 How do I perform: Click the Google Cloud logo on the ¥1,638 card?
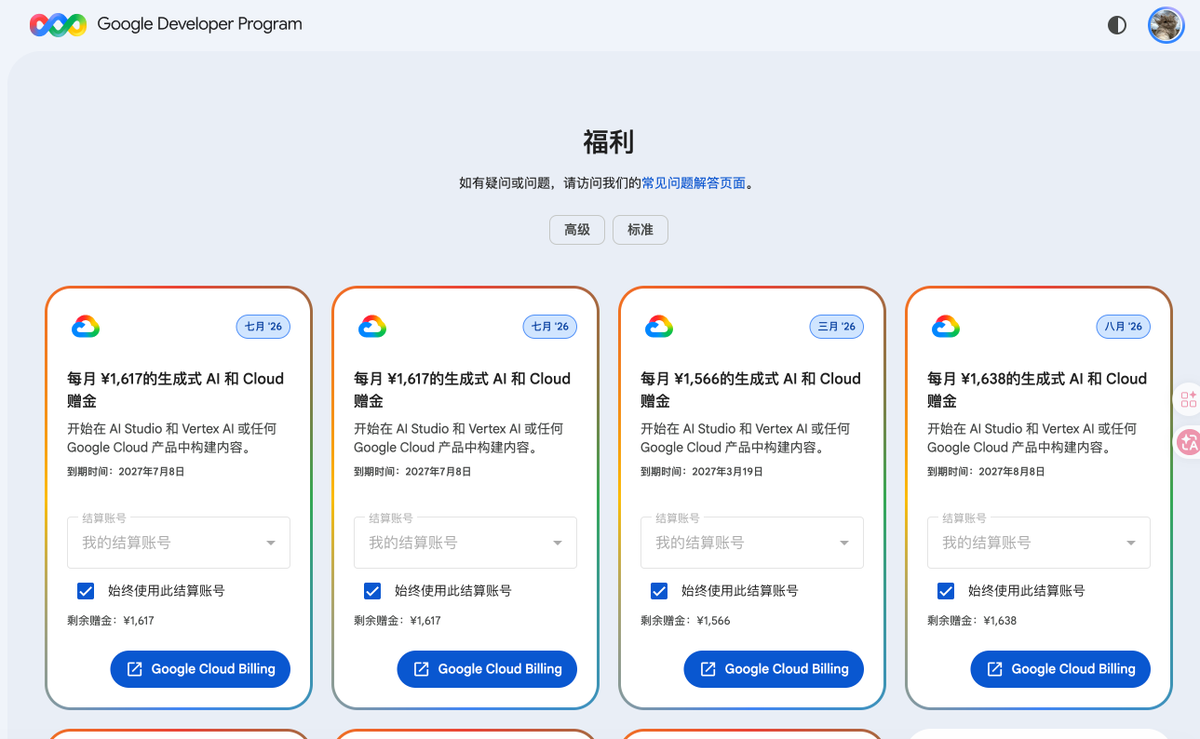point(946,326)
